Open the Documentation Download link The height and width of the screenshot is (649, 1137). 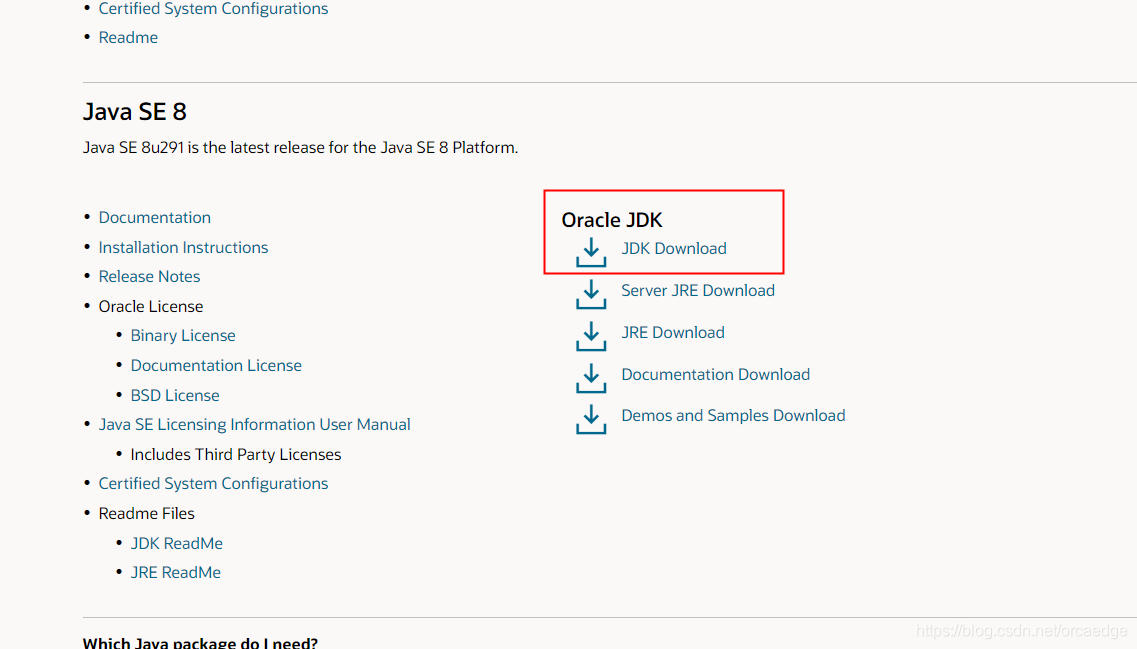tap(716, 375)
